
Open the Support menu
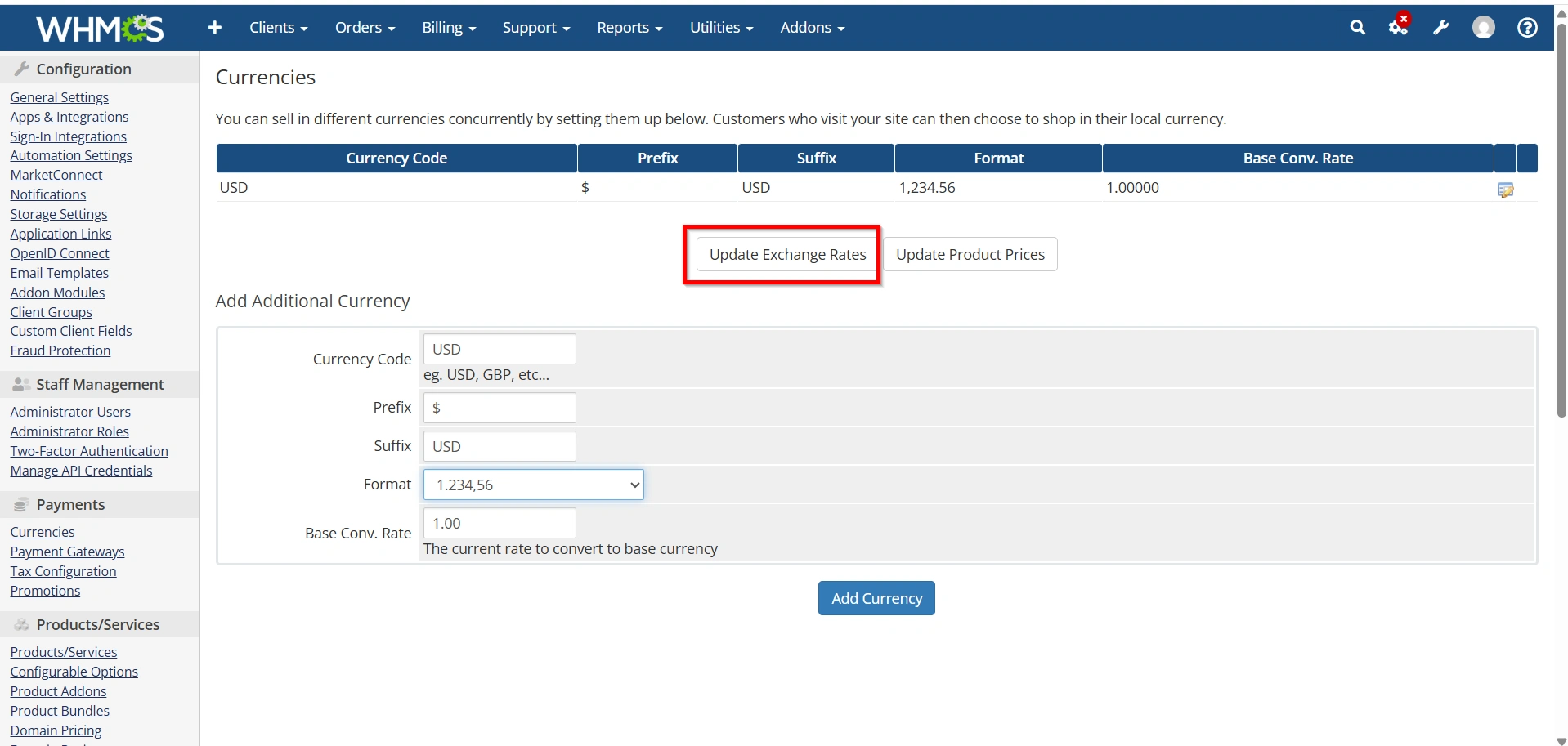coord(536,28)
